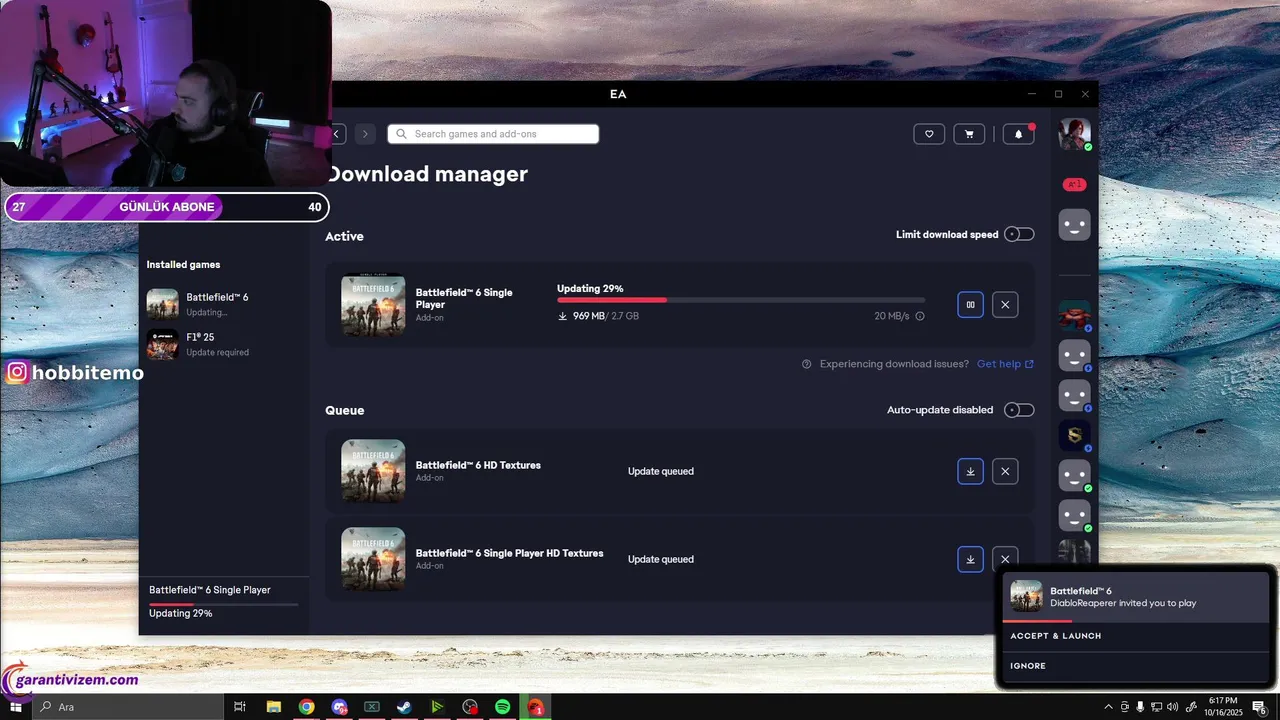This screenshot has width=1280, height=720.
Task: Click 'Update required' under F1 25
Action: 217,352
